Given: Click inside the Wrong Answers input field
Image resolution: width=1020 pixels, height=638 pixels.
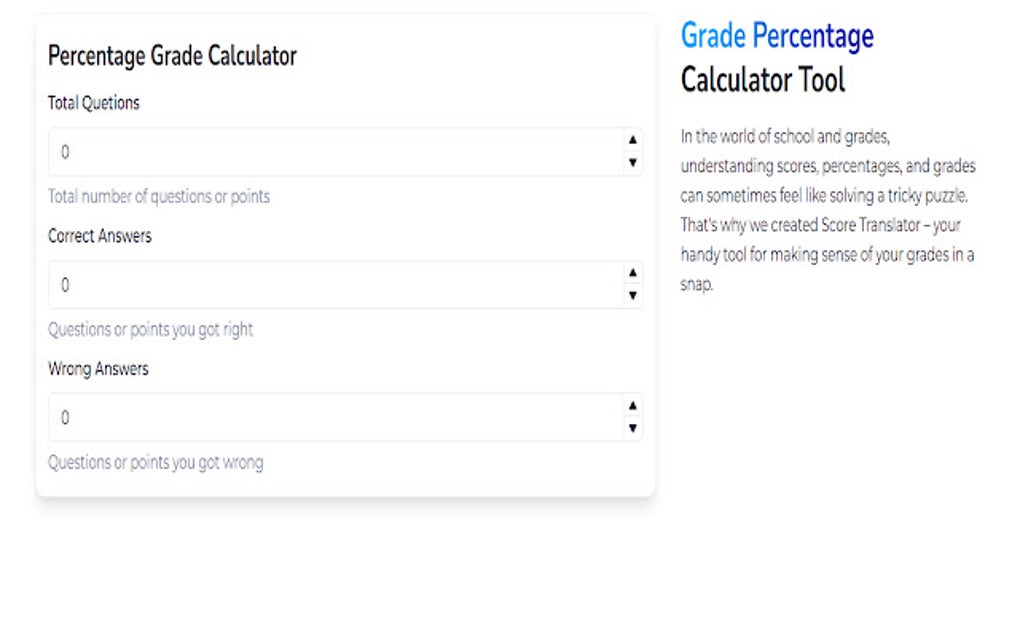Looking at the screenshot, I should coord(300,417).
